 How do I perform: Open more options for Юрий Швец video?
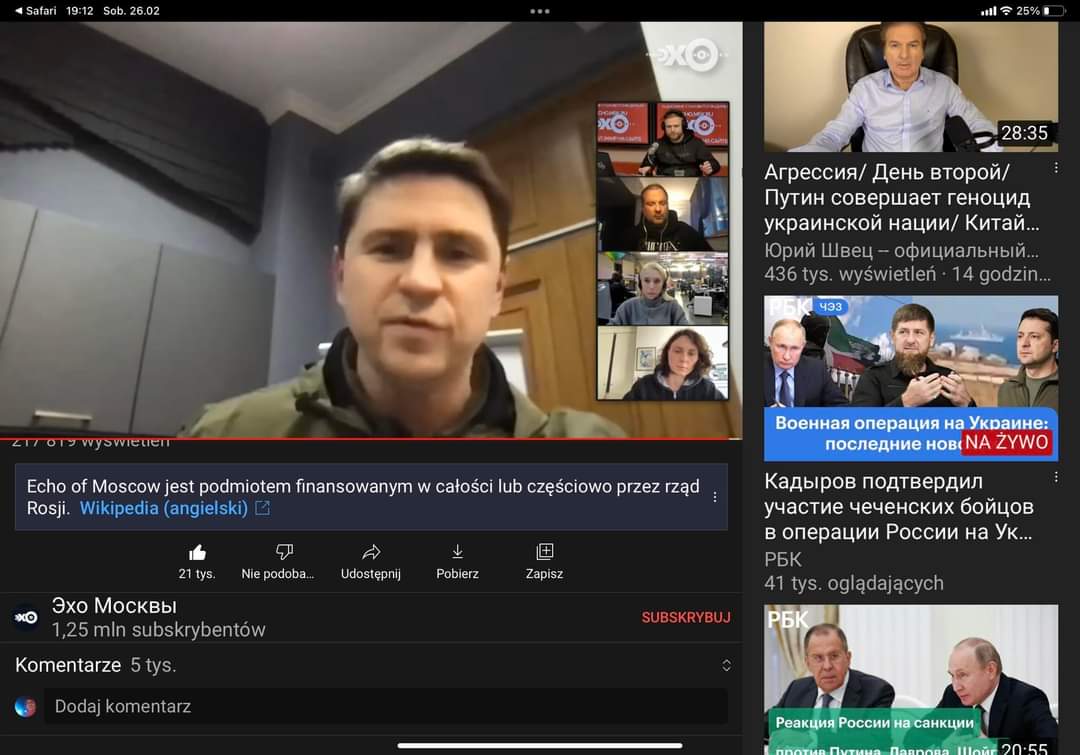coord(1055,168)
